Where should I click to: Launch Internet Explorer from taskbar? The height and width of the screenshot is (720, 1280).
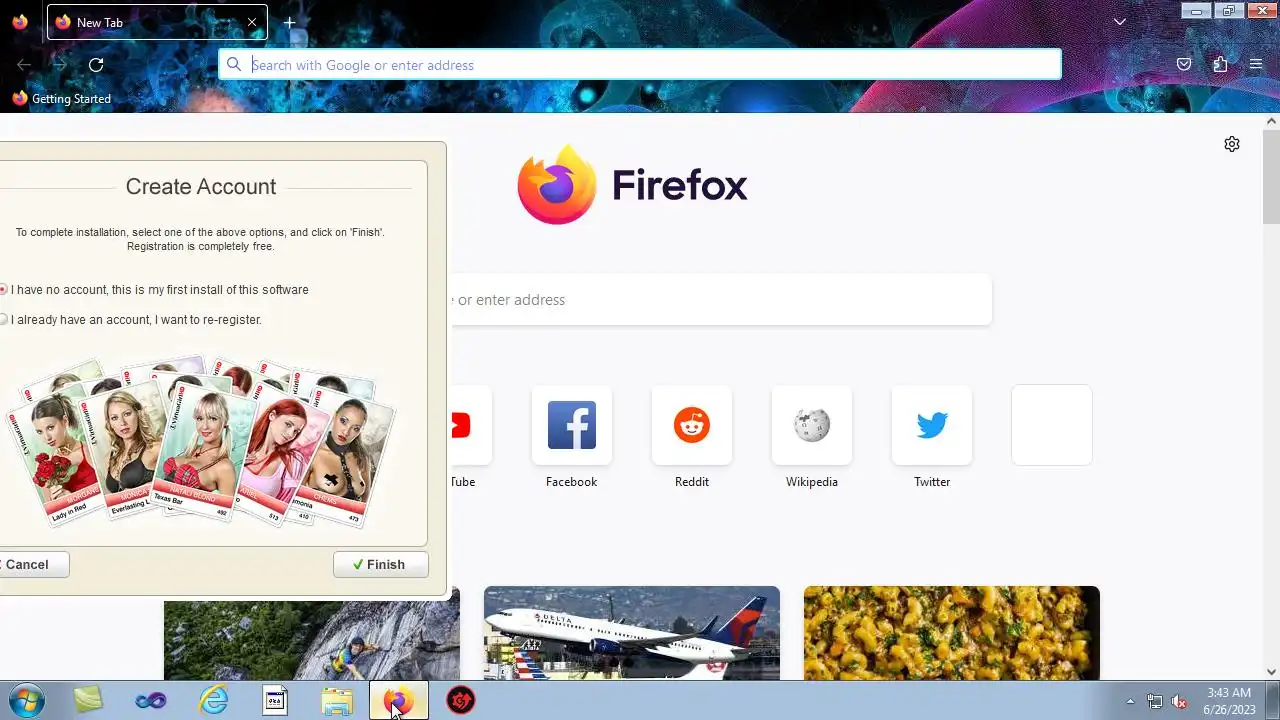coord(213,701)
